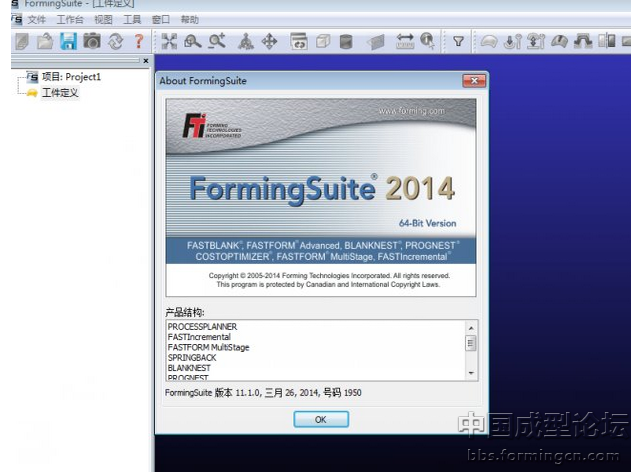
Task: Open the 帮助 menu
Action: tap(190, 19)
